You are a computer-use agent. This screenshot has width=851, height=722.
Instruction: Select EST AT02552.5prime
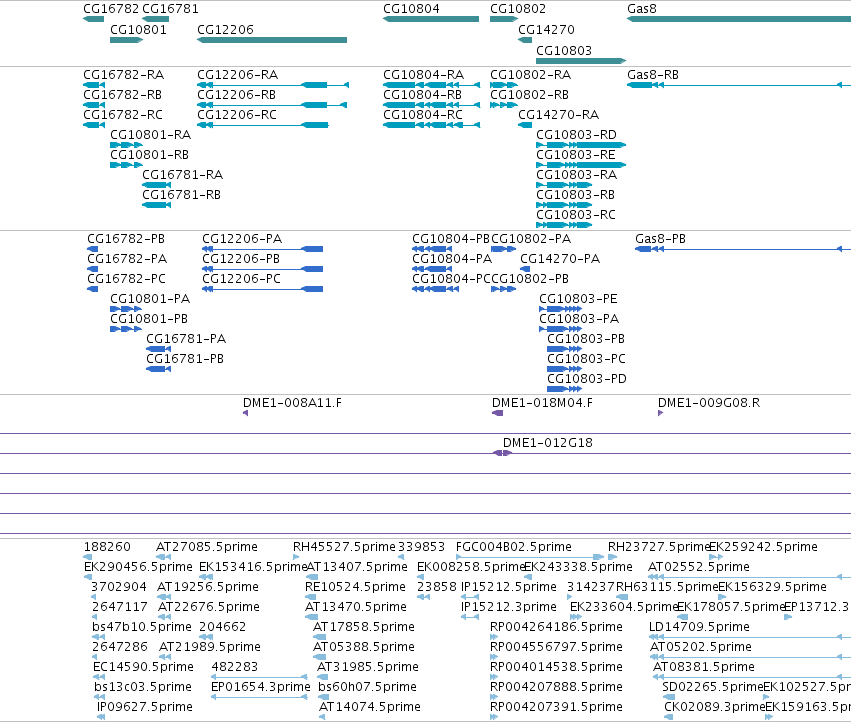tap(750, 577)
